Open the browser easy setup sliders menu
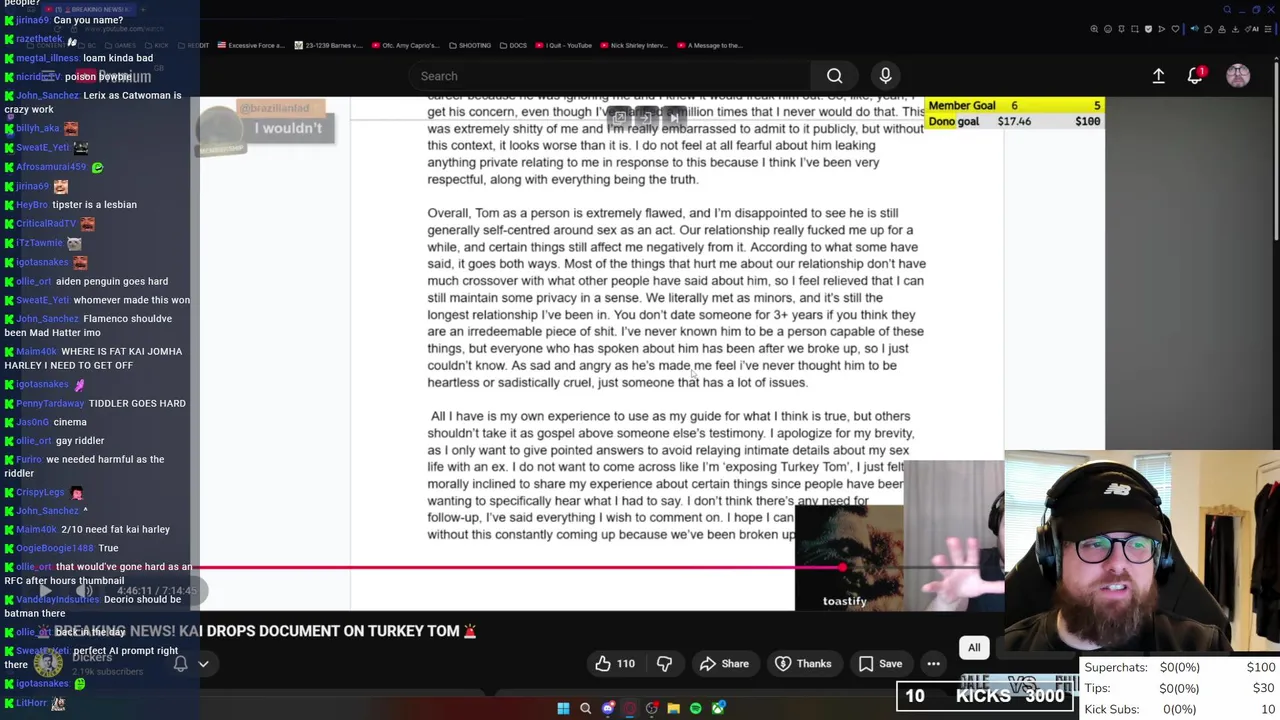Image resolution: width=1280 pixels, height=720 pixels. 1268,29
